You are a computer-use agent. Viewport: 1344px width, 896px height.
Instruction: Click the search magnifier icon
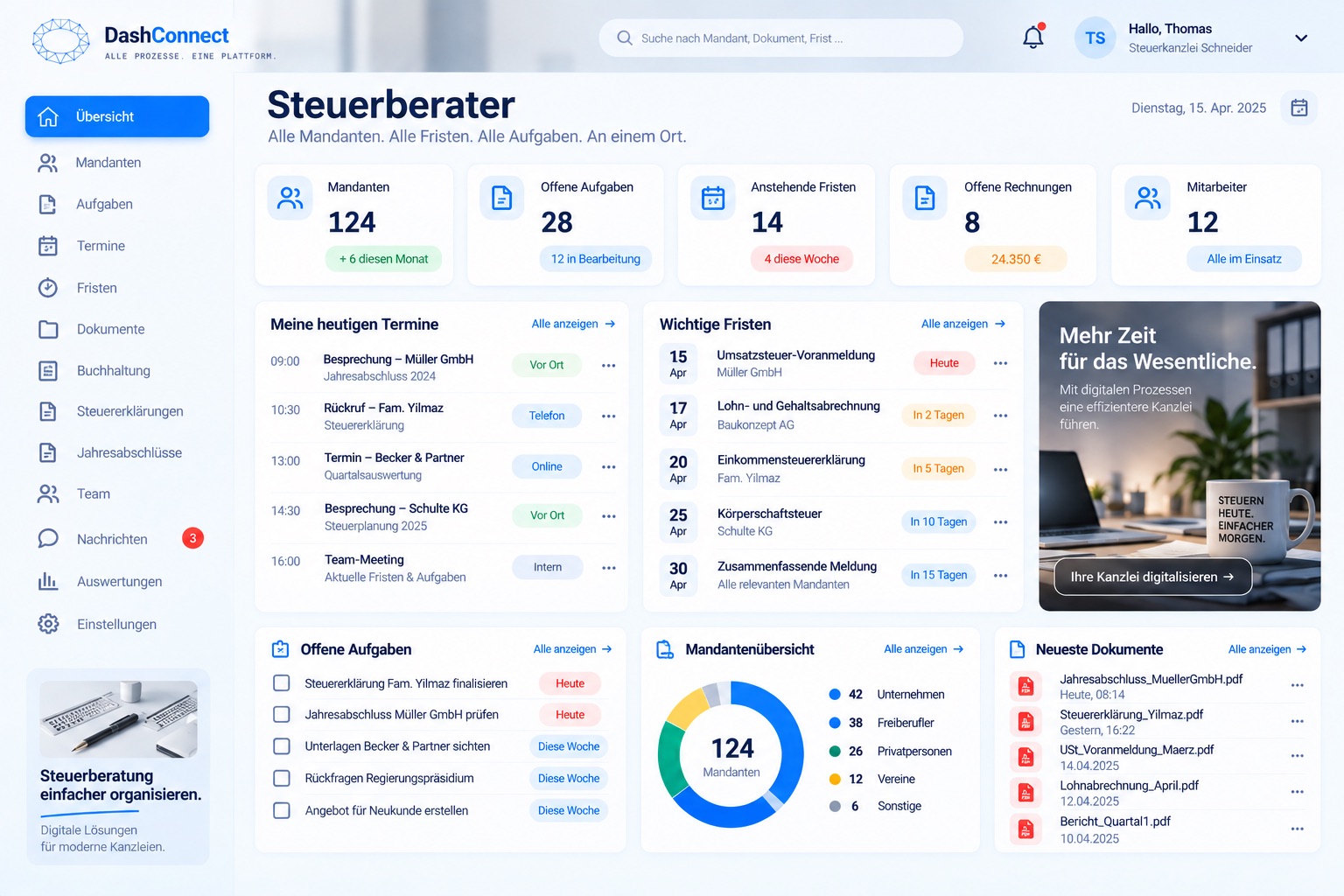coord(625,38)
